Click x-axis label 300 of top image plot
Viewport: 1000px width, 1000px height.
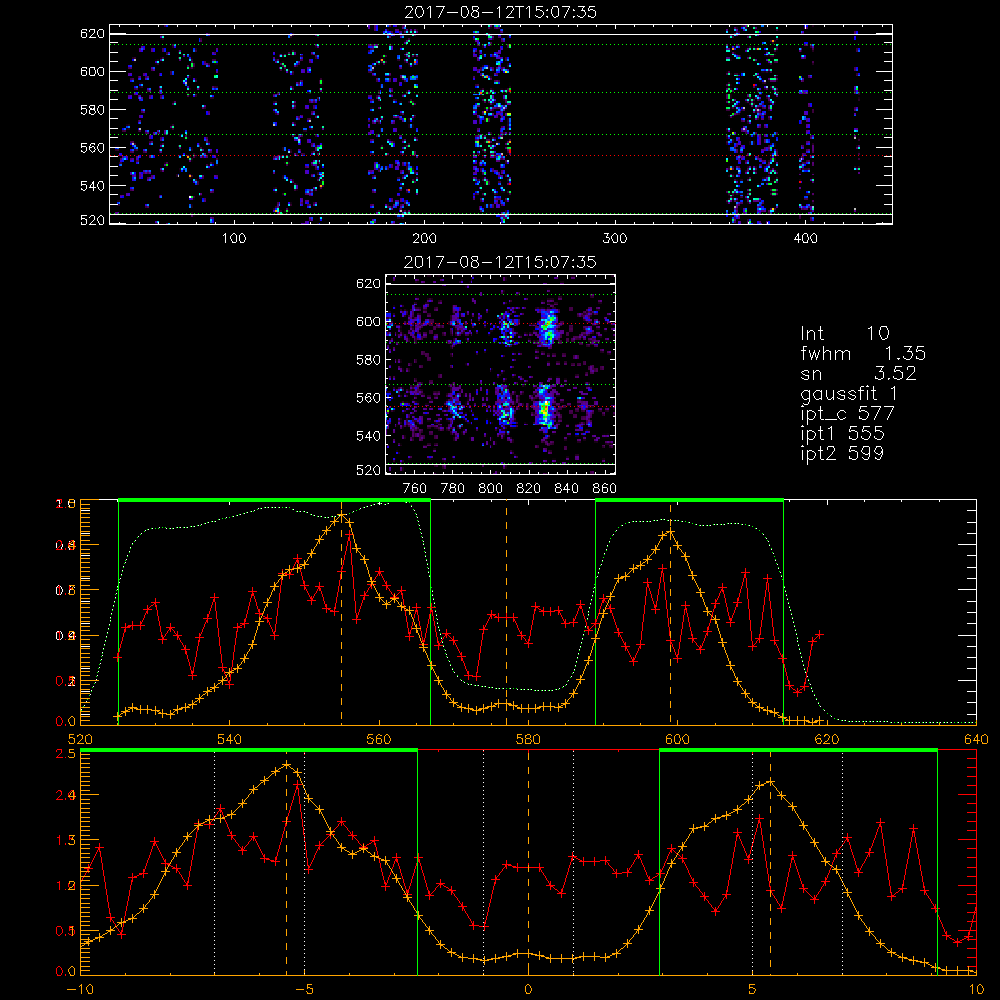614,239
